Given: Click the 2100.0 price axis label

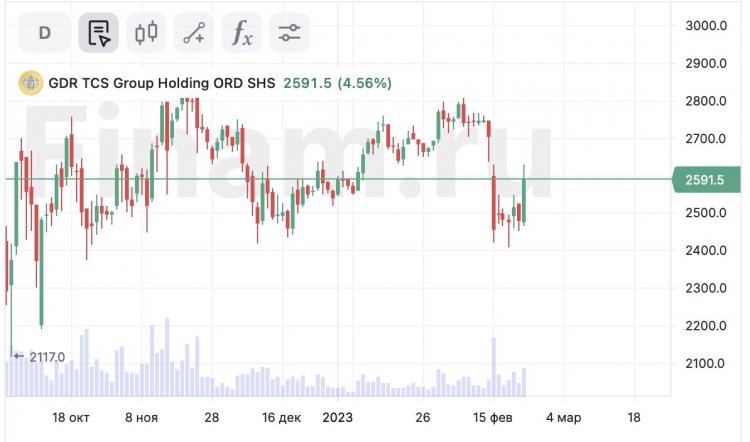Looking at the screenshot, I should click(706, 364).
